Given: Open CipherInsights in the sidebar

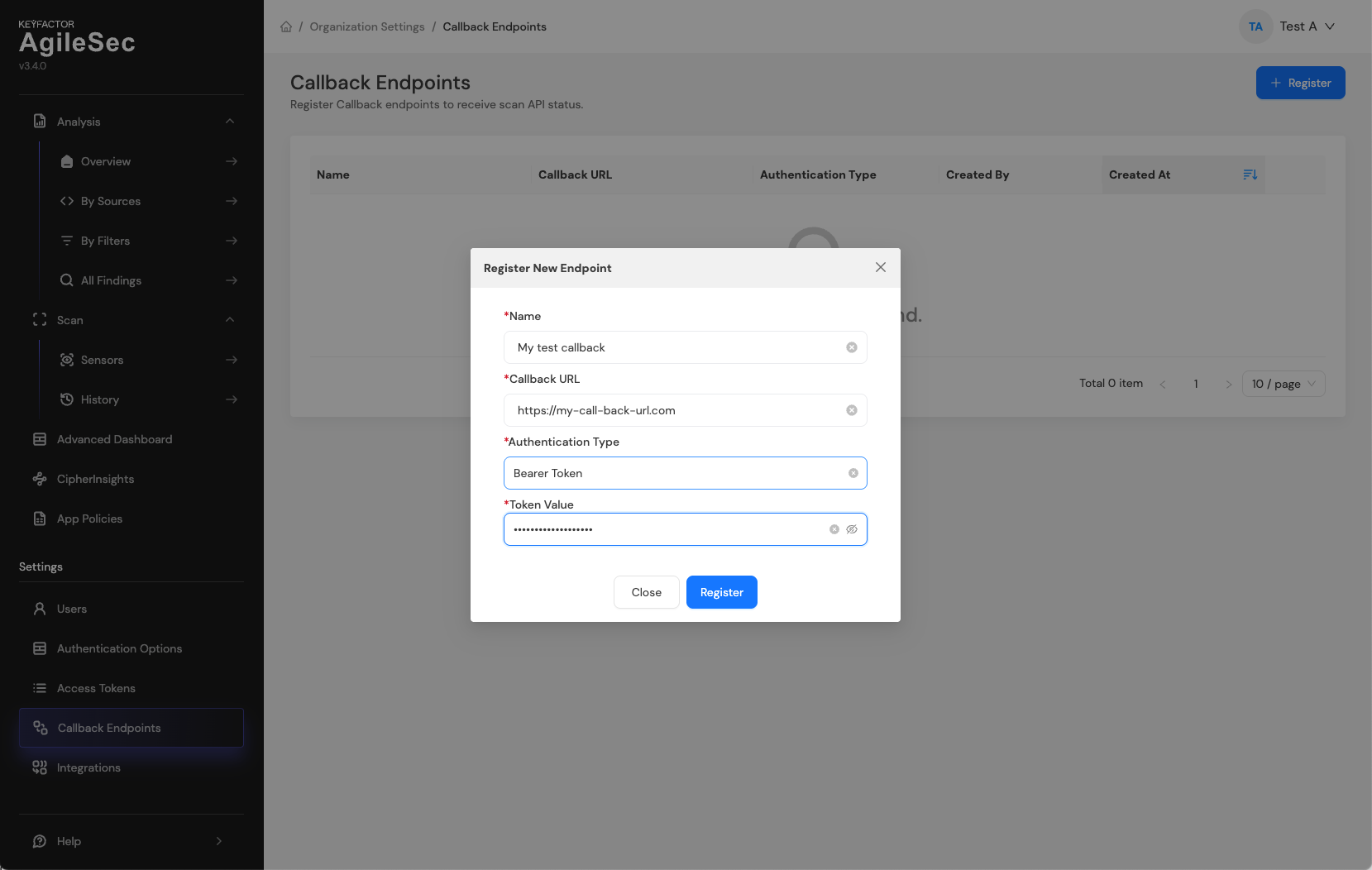Looking at the screenshot, I should [x=95, y=479].
